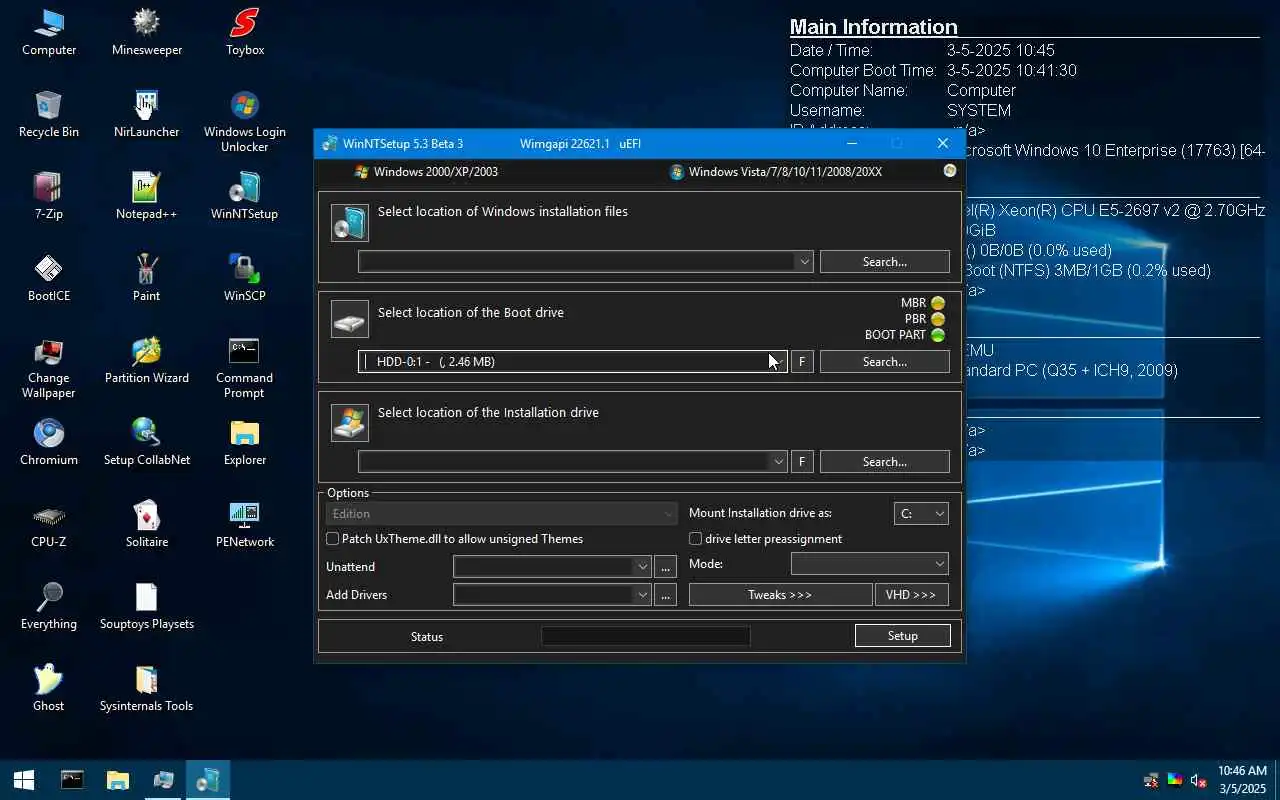Screen dimensions: 1280x800
Task: Click the MBR status indicator light
Action: coord(938,303)
